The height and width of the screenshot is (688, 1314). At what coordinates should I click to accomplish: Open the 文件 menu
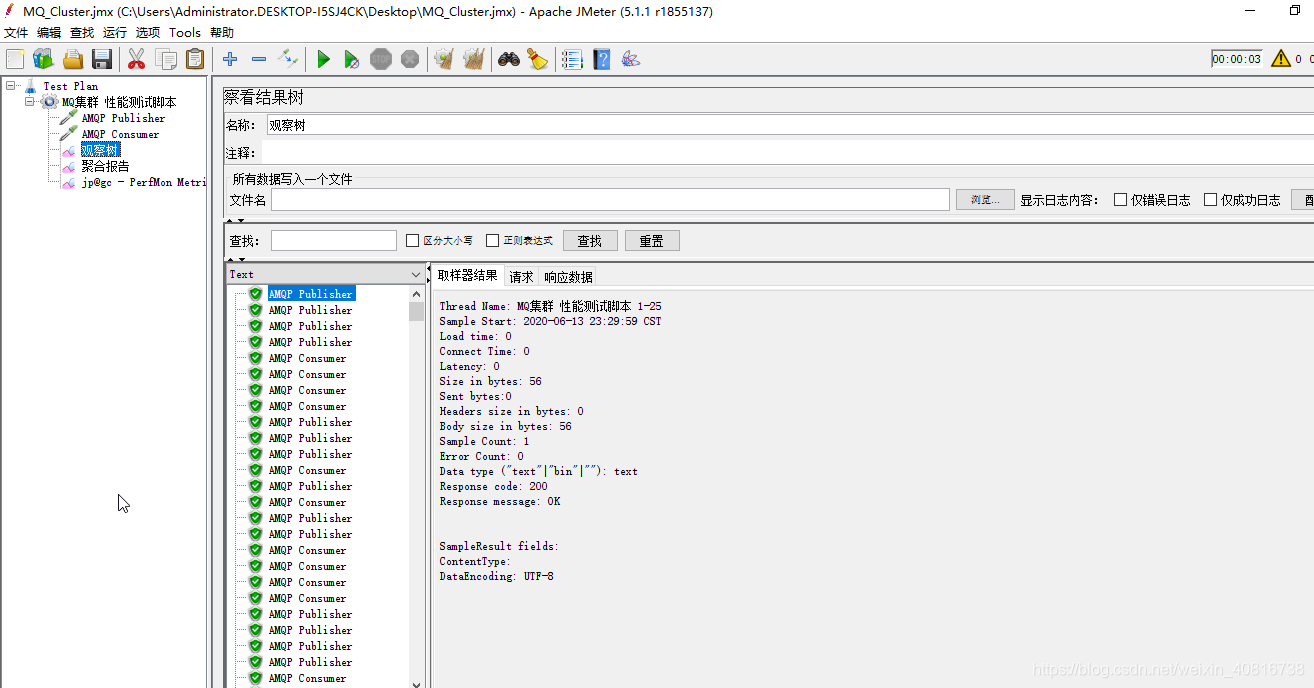tap(16, 32)
